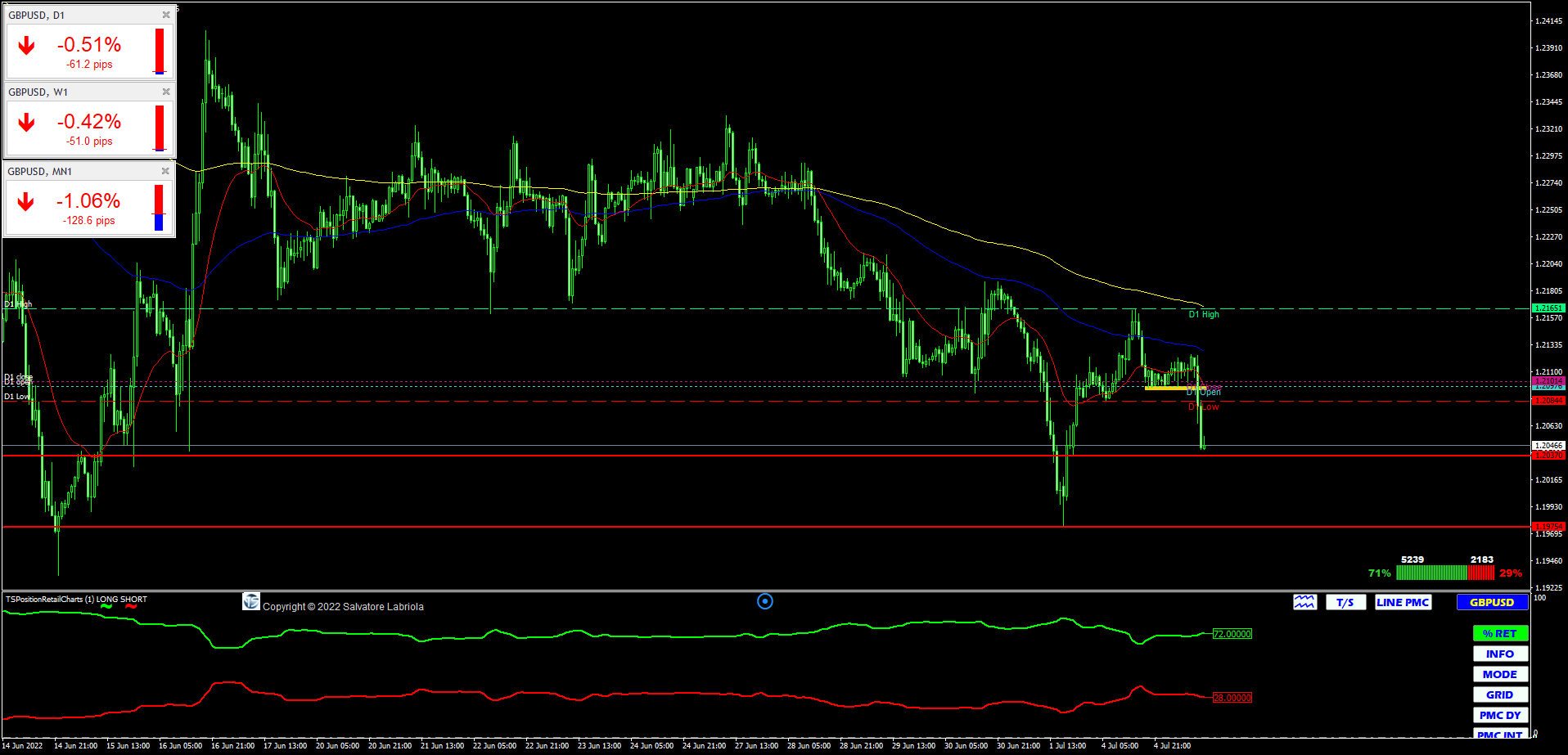
Task: Toggle the green % RET button
Action: click(1500, 633)
